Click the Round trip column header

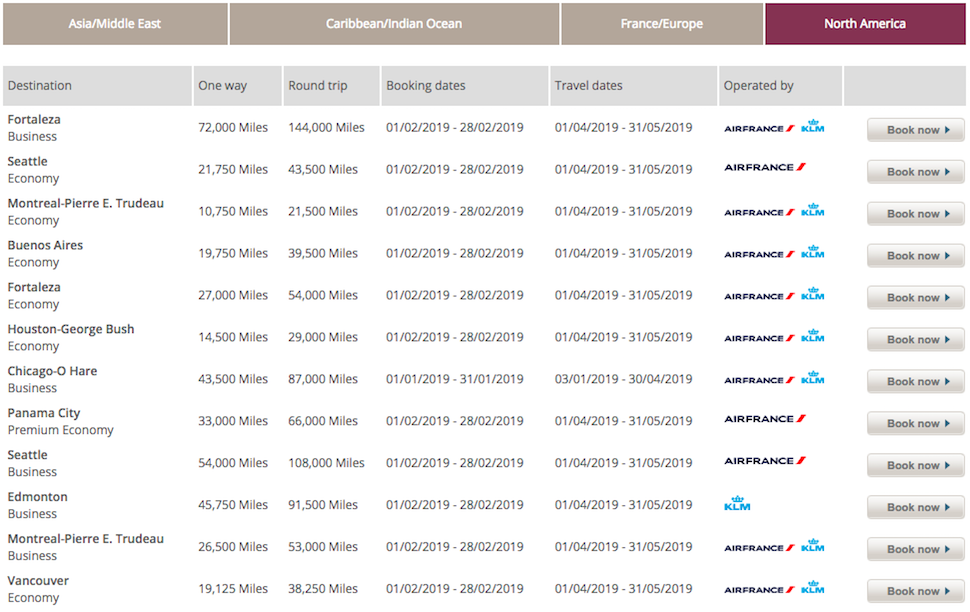pos(332,86)
